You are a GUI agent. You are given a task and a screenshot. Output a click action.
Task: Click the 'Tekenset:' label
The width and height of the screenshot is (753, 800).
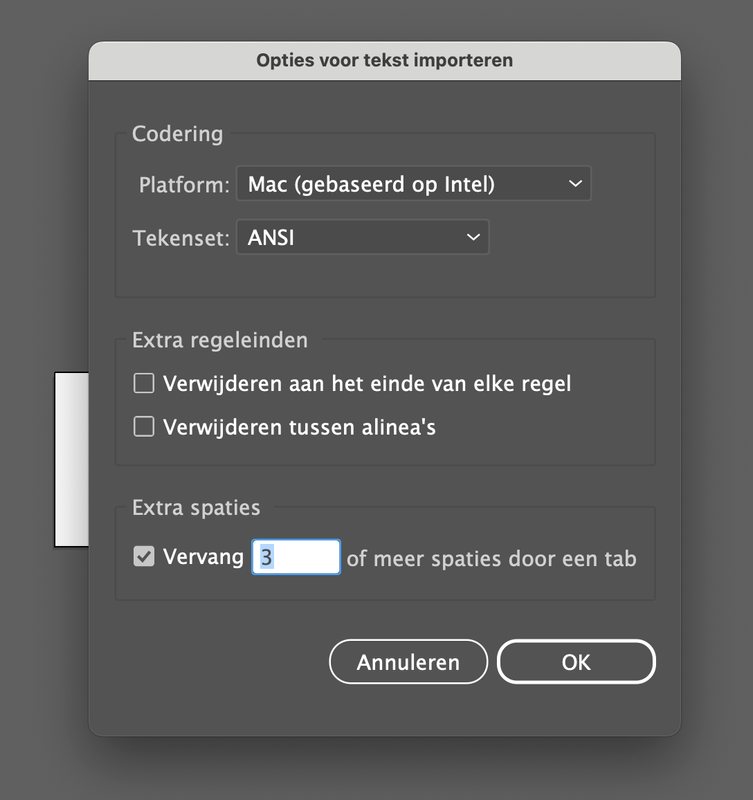point(181,239)
